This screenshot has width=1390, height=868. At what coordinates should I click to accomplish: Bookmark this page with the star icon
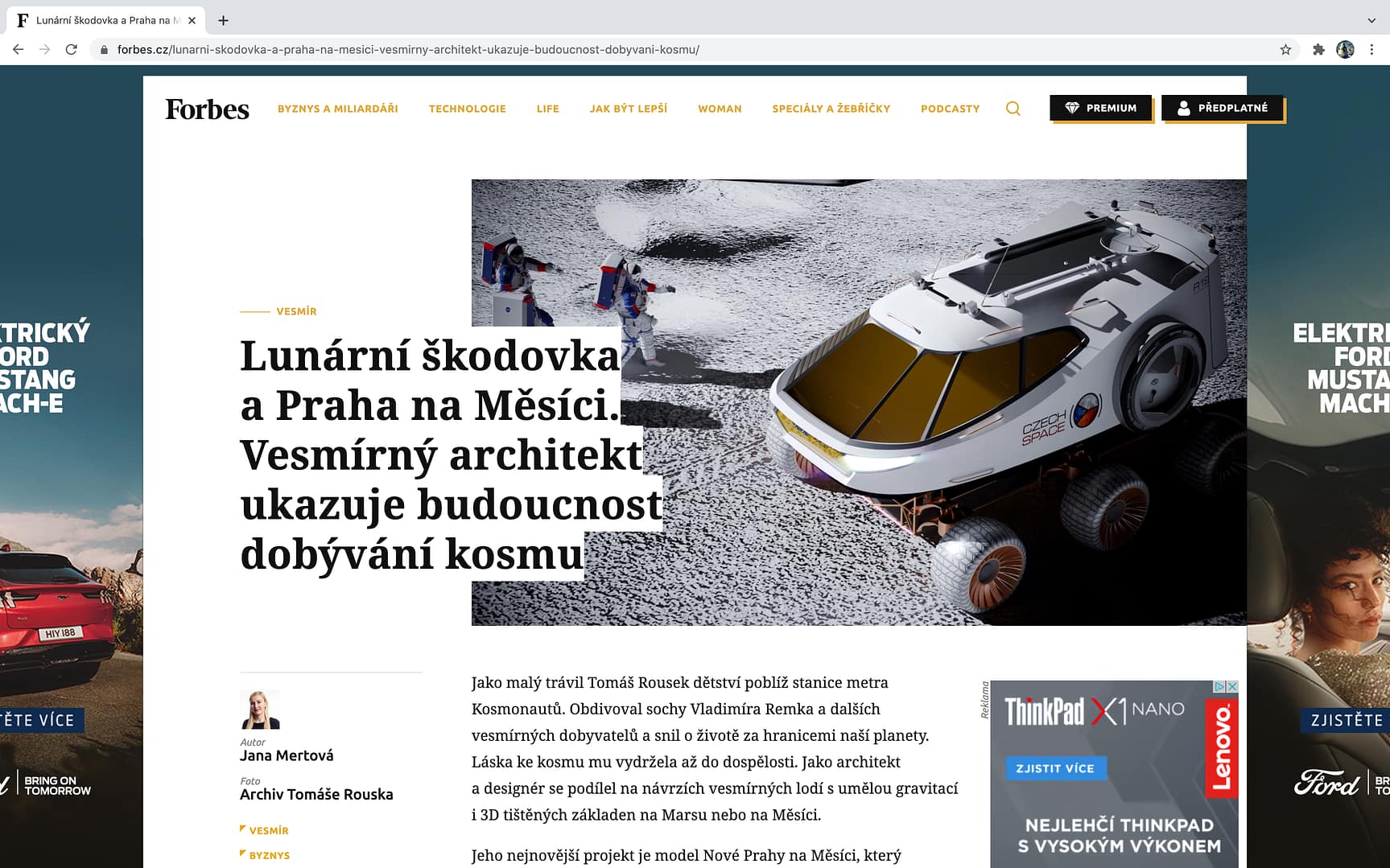pos(1285,50)
